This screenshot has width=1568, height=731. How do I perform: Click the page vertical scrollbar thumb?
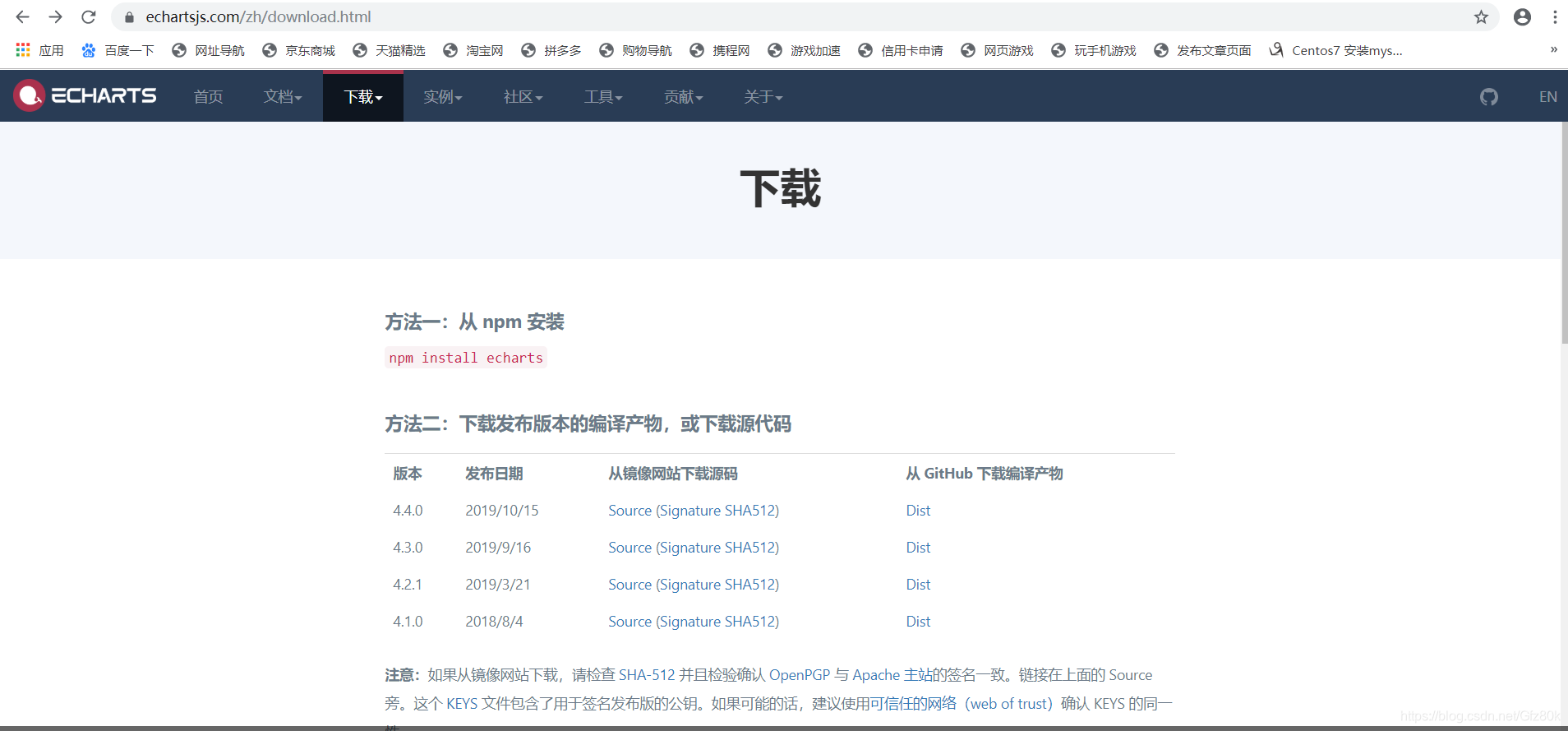(x=1564, y=233)
